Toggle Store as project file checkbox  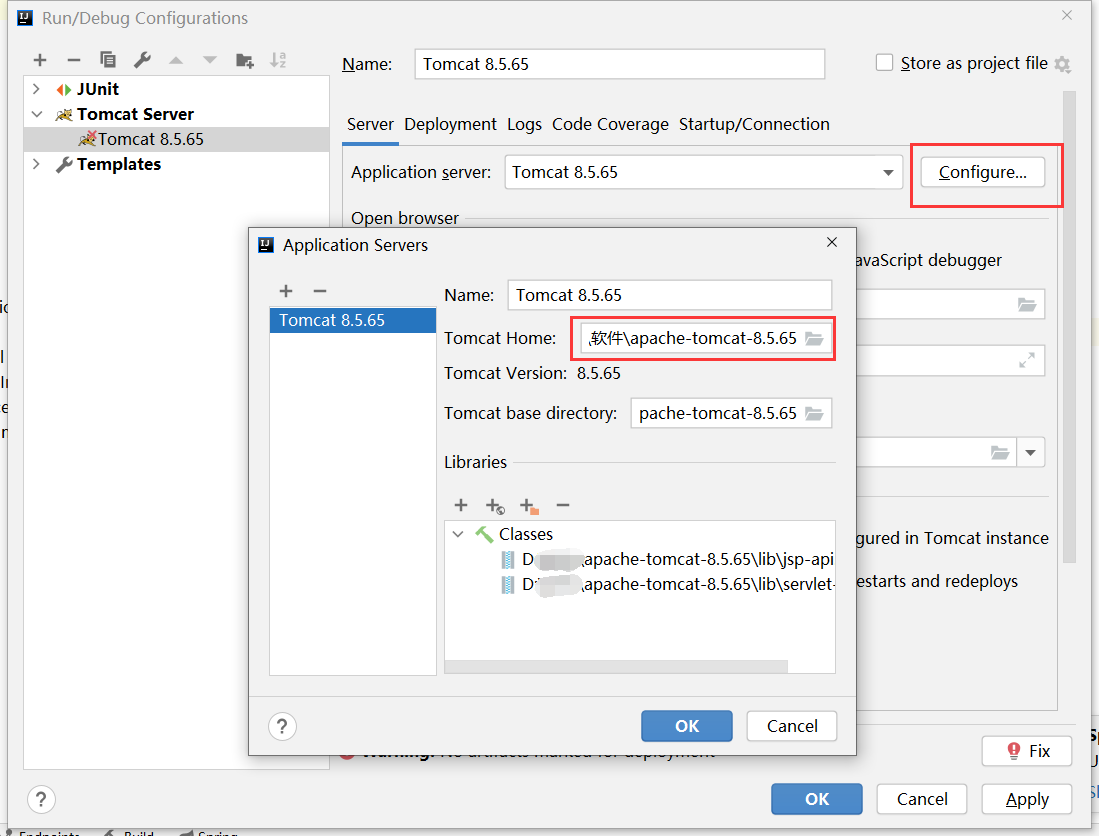[x=885, y=63]
